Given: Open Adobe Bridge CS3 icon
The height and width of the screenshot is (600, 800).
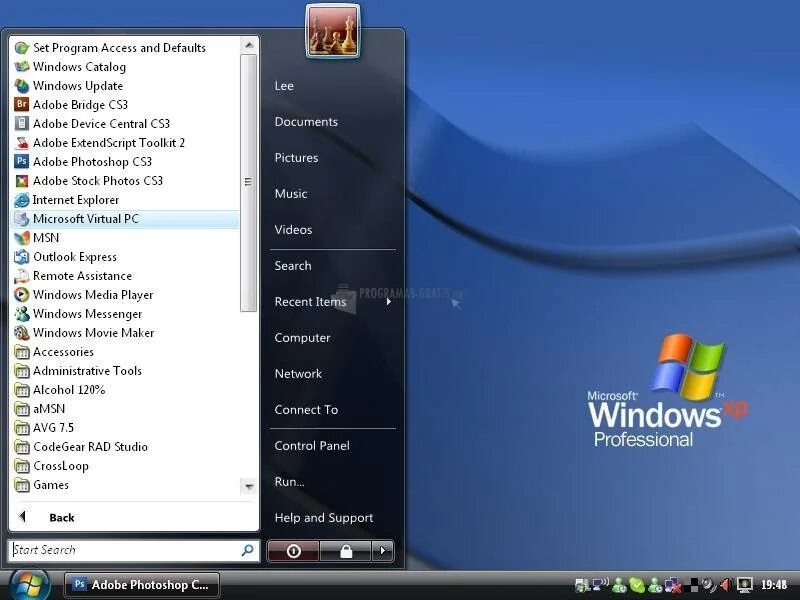Looking at the screenshot, I should pyautogui.click(x=21, y=105).
